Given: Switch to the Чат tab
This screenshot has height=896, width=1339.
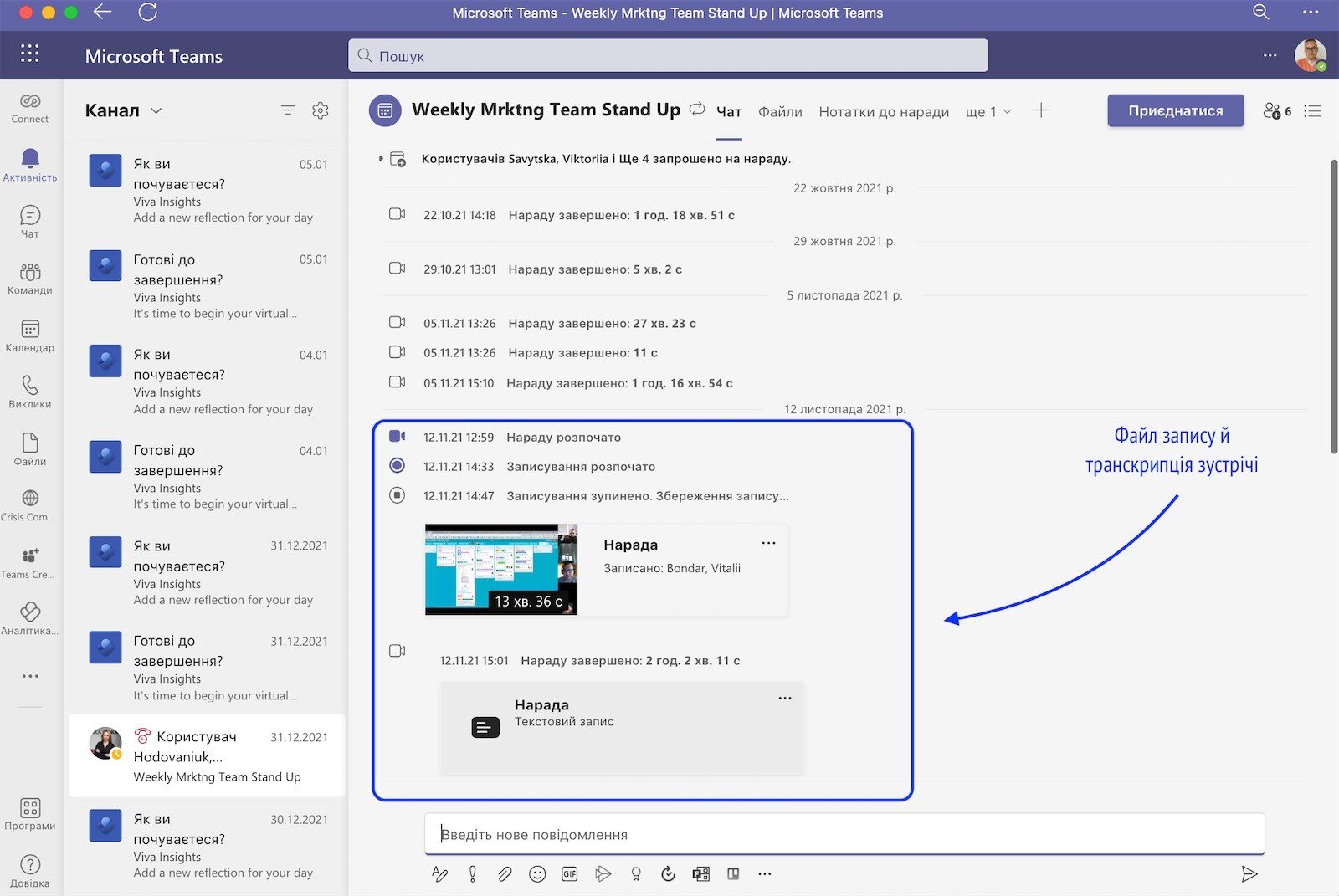Looking at the screenshot, I should click(x=729, y=111).
